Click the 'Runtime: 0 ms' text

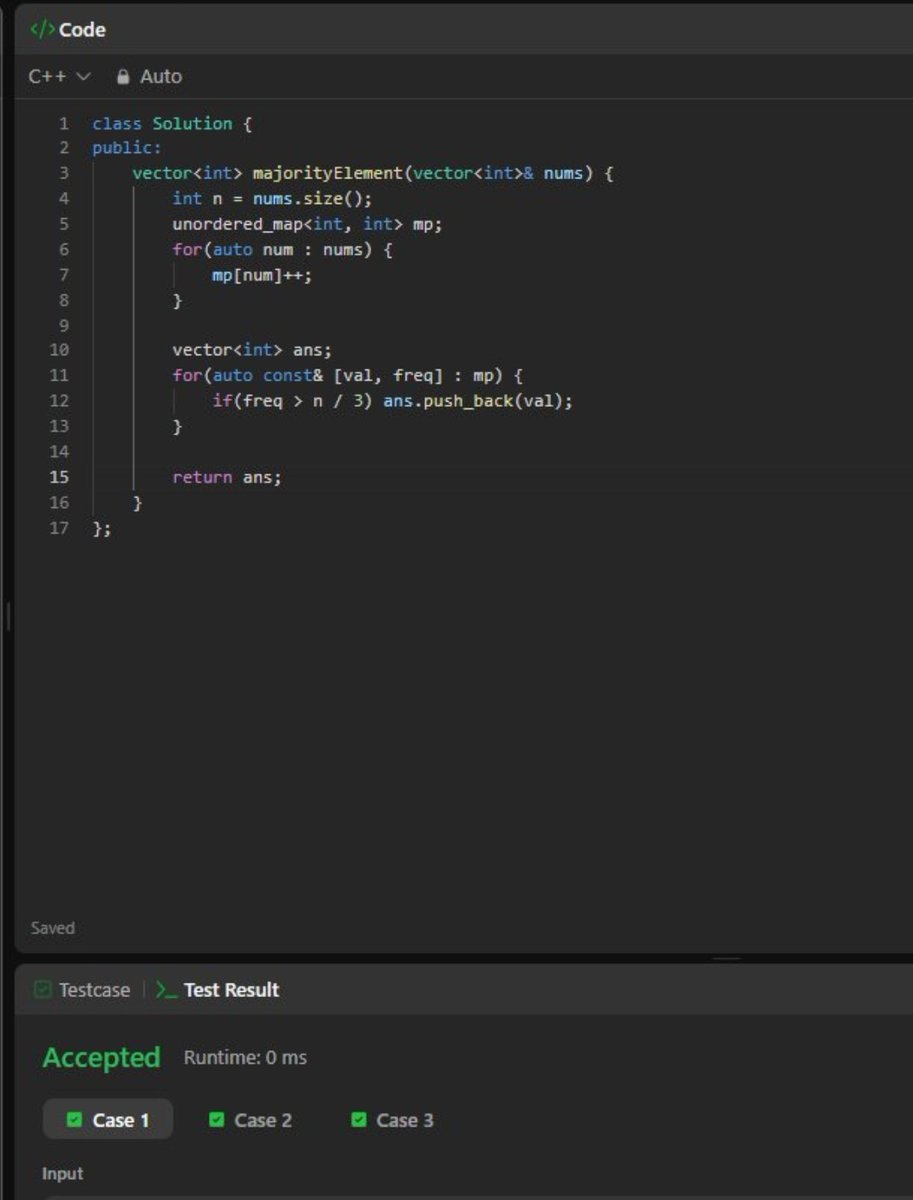click(x=245, y=1058)
